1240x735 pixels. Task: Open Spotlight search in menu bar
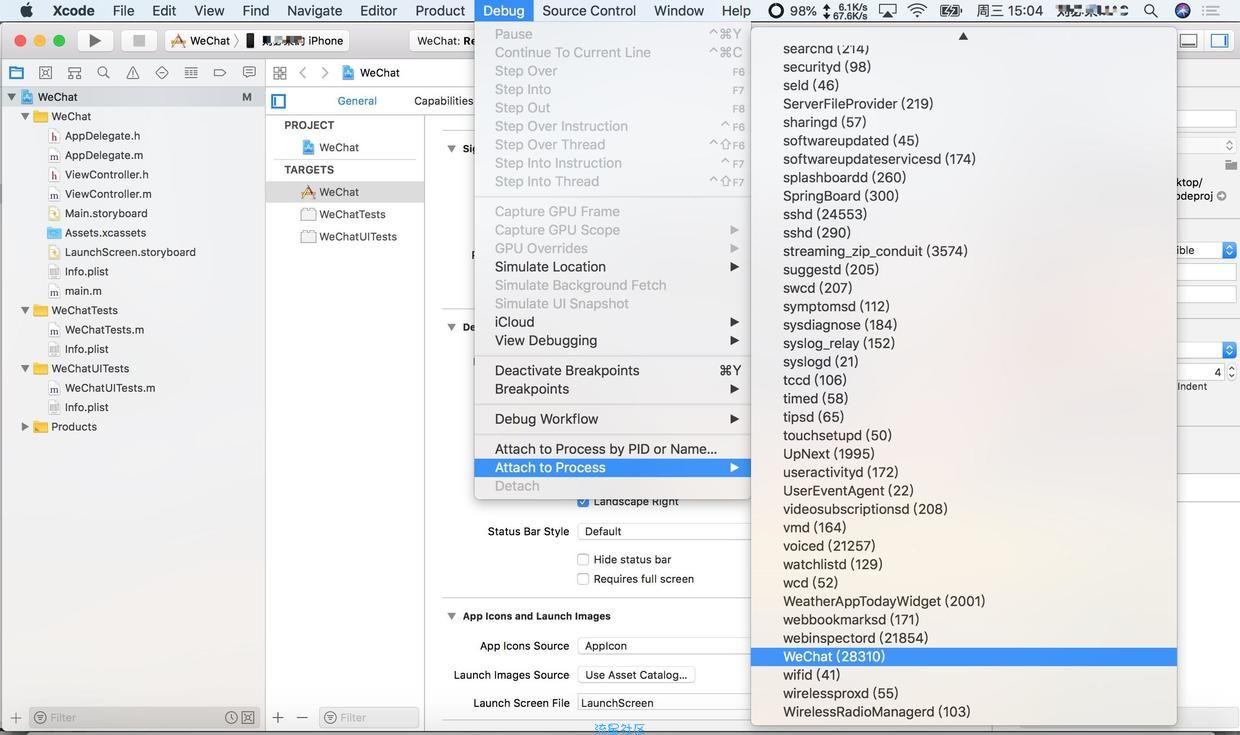pyautogui.click(x=1151, y=11)
